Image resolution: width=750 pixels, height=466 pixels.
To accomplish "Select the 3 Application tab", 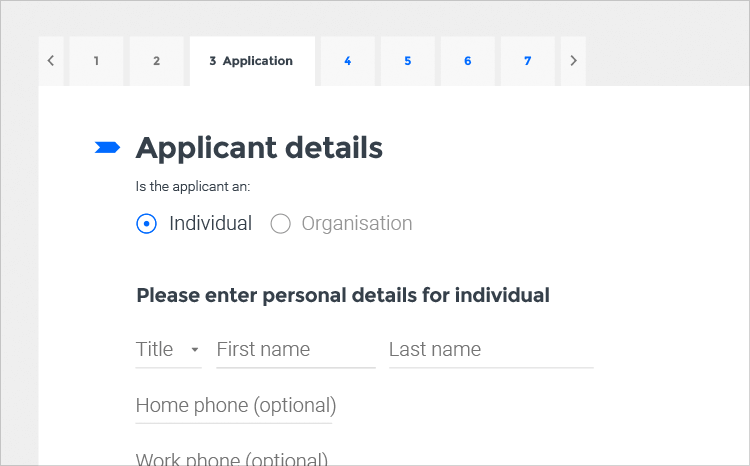I will [252, 61].
